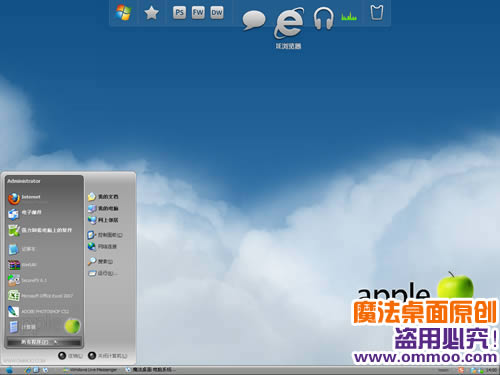Screen dimensions: 500x375
Task: Launch Dreamweaver via the DW dock icon
Action: [217, 13]
